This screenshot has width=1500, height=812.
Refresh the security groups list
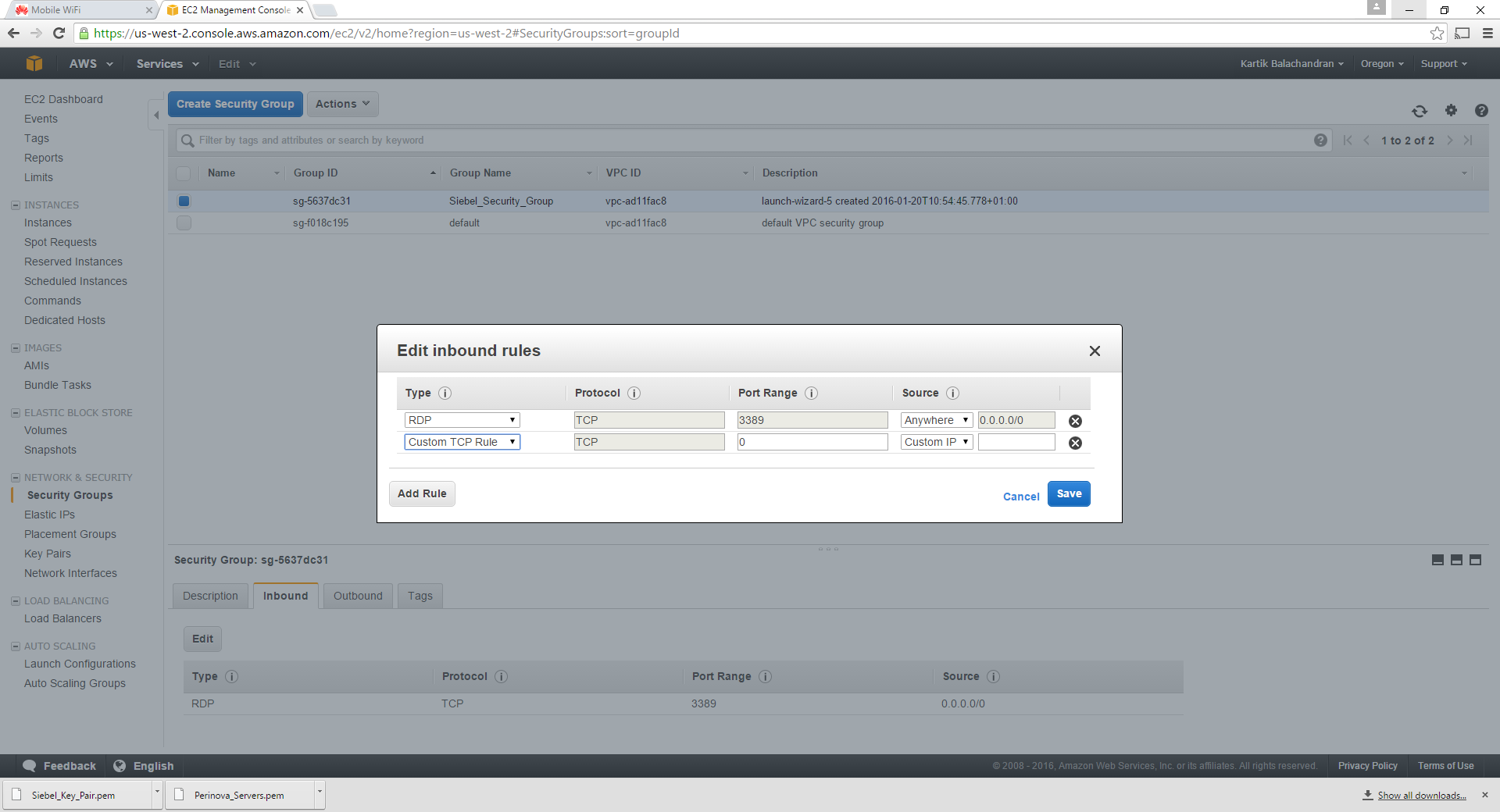coord(1420,111)
